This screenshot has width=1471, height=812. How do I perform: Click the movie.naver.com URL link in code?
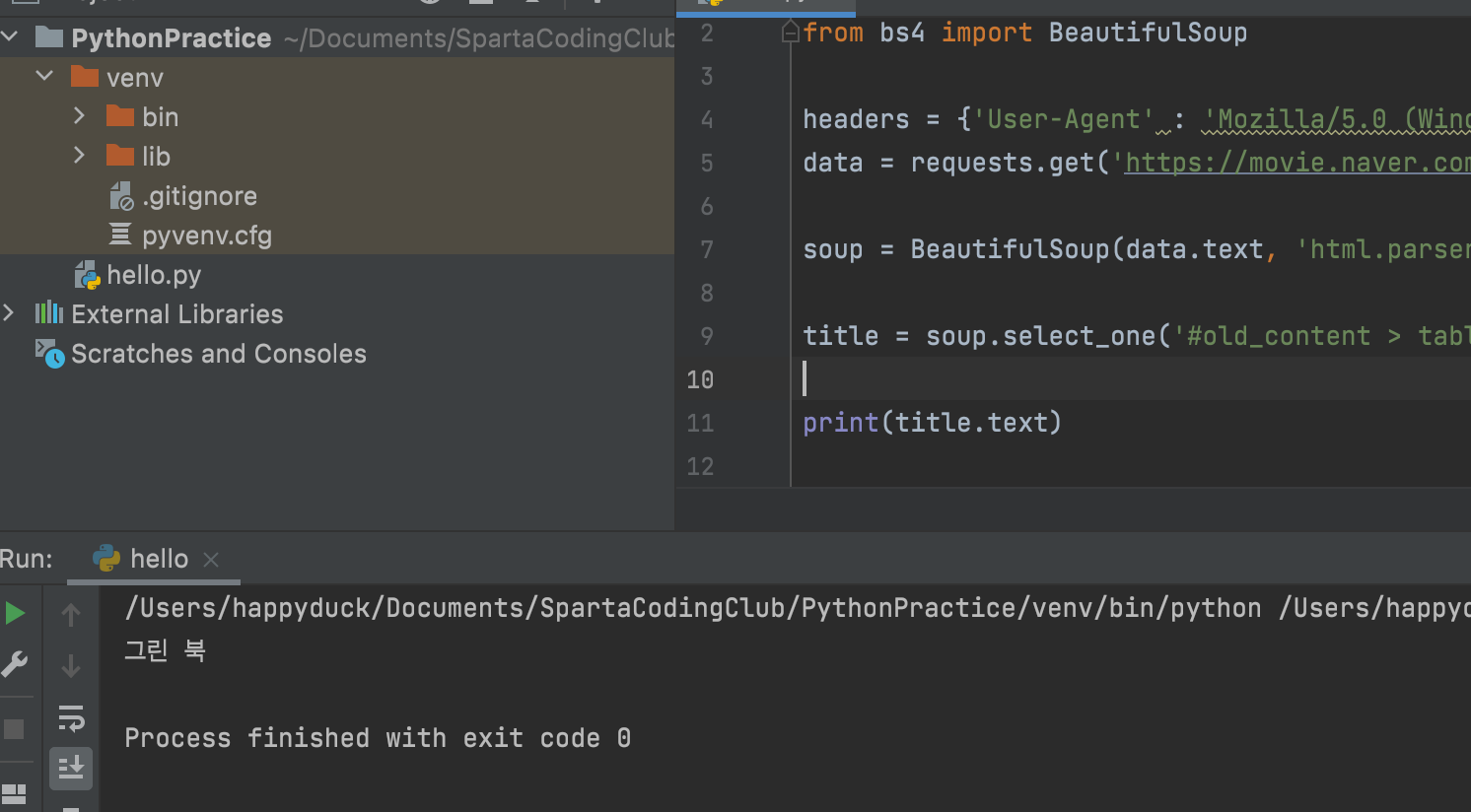1297,163
